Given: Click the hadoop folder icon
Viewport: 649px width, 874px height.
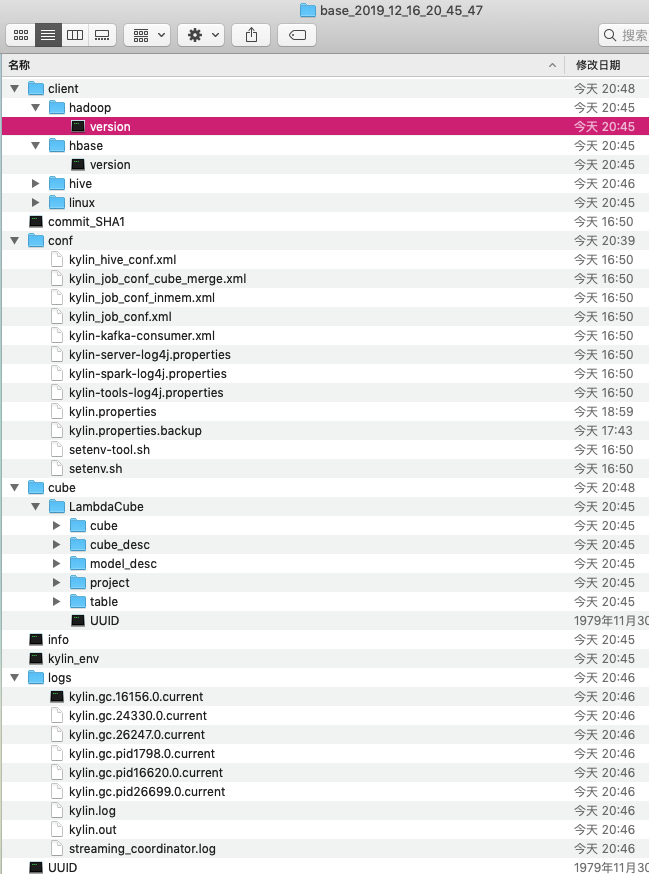Looking at the screenshot, I should pyautogui.click(x=57, y=107).
